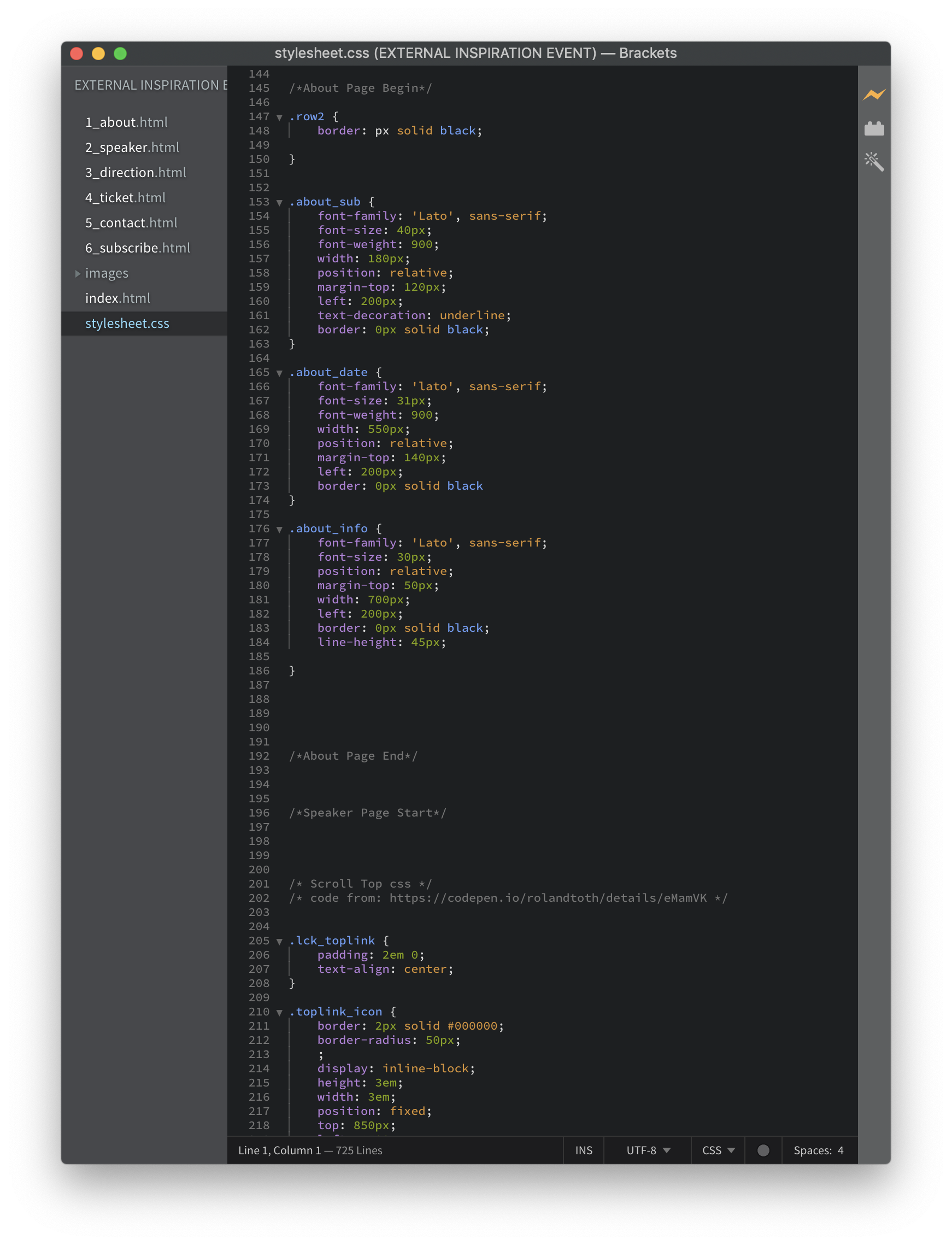Click the .row2 selector text
The height and width of the screenshot is (1245, 952).
coord(307,117)
